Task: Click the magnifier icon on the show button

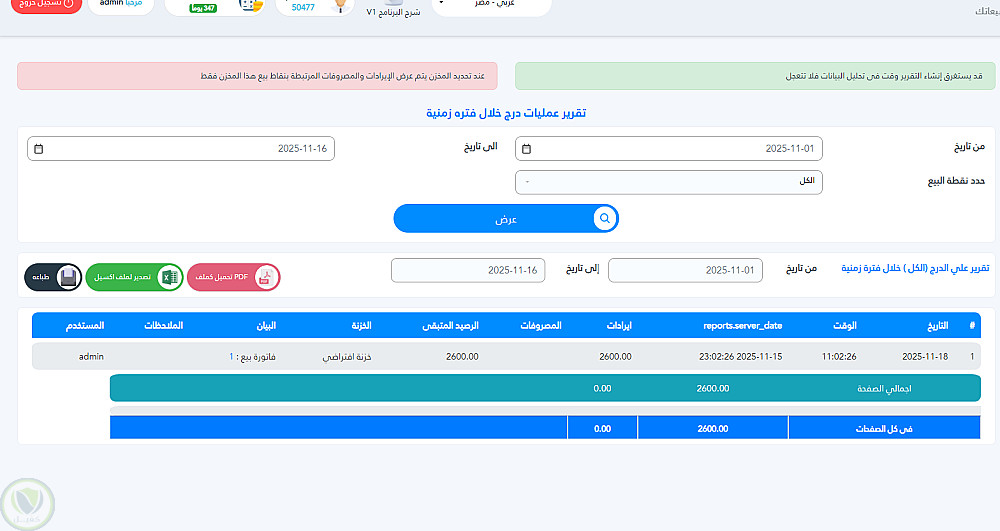Action: (604, 219)
